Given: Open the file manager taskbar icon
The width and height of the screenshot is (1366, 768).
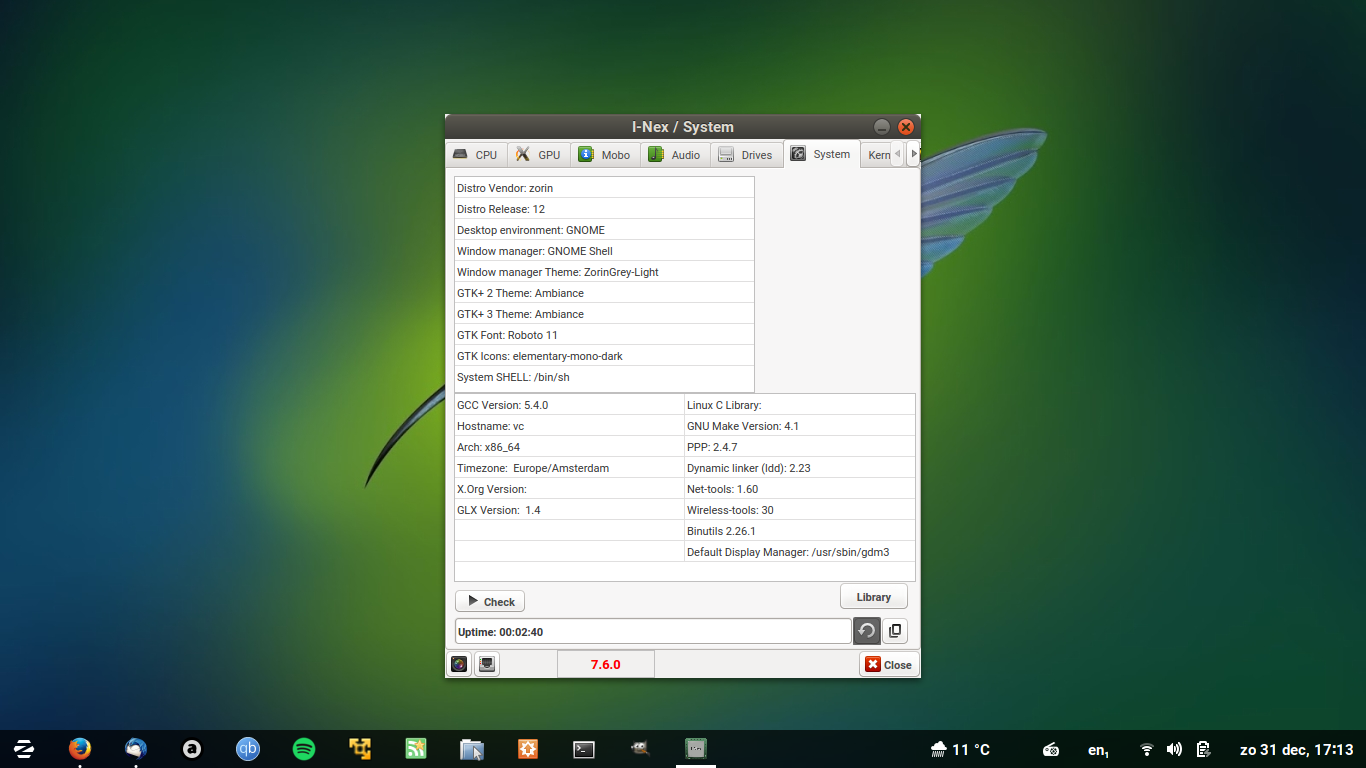Looking at the screenshot, I should pos(472,749).
